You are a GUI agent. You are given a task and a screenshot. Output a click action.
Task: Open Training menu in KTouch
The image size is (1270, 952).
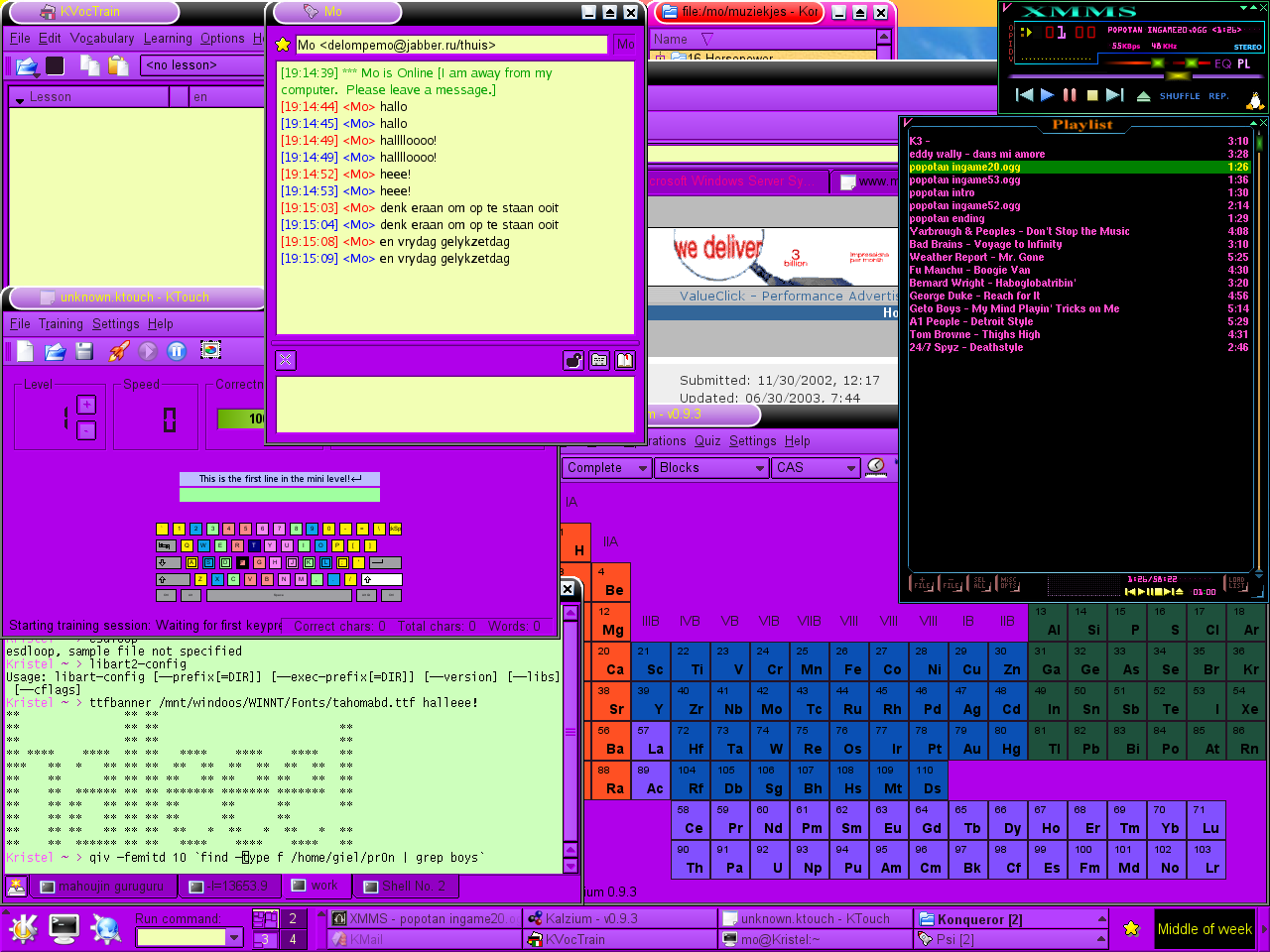(x=61, y=324)
